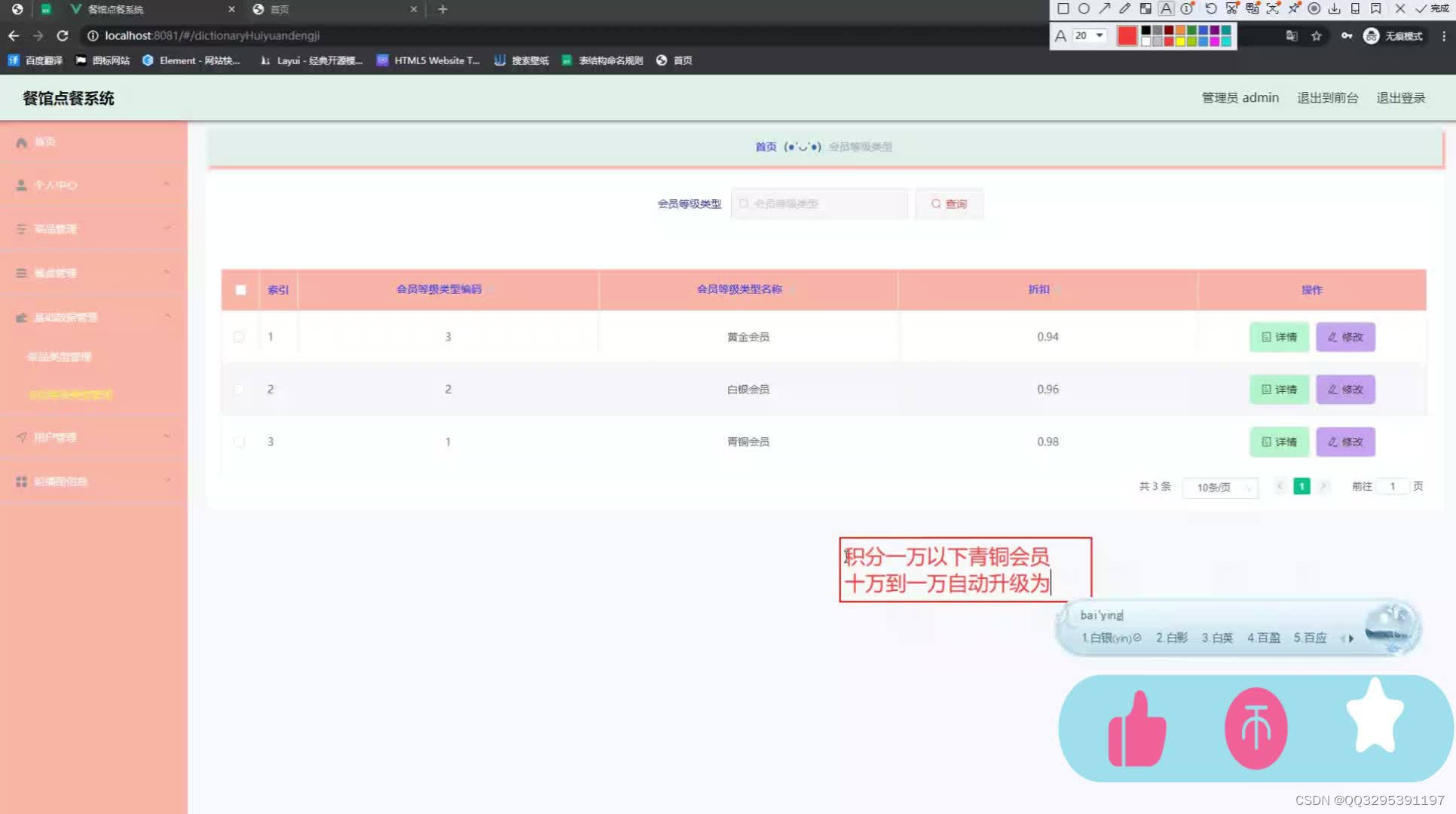Bookmark this page with star icon
The height and width of the screenshot is (814, 1456).
coord(1316,35)
